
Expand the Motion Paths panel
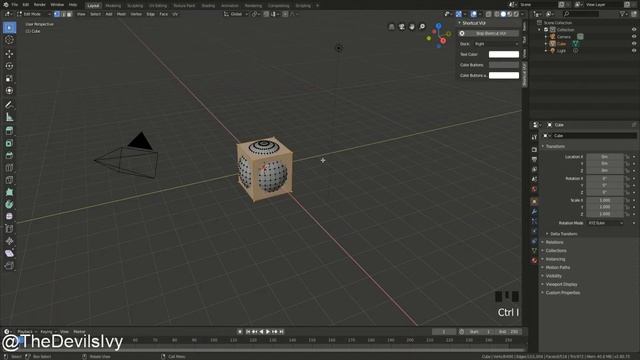pos(558,267)
